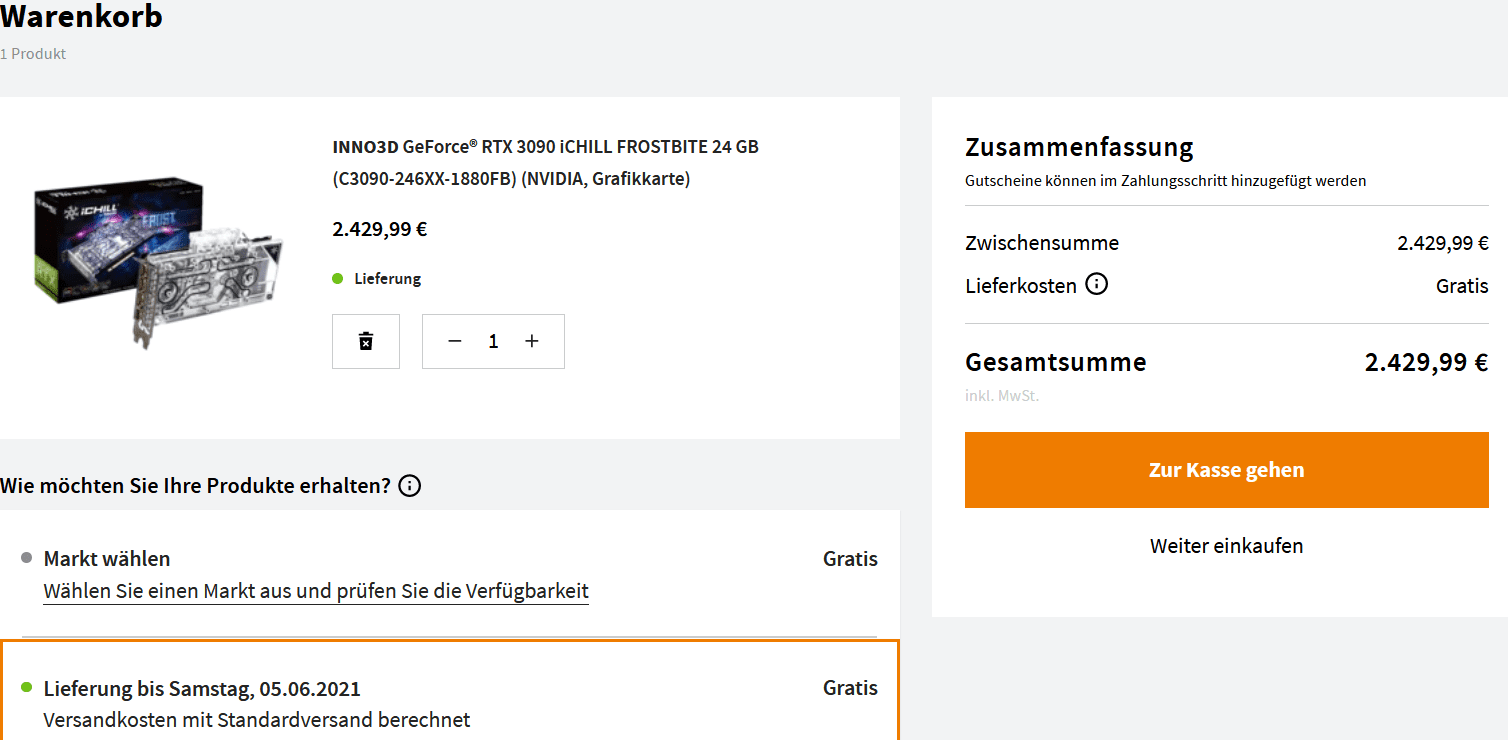Screen dimensions: 1508x740
Task: Click 'Weiter einkaufen' link
Action: coord(1226,546)
